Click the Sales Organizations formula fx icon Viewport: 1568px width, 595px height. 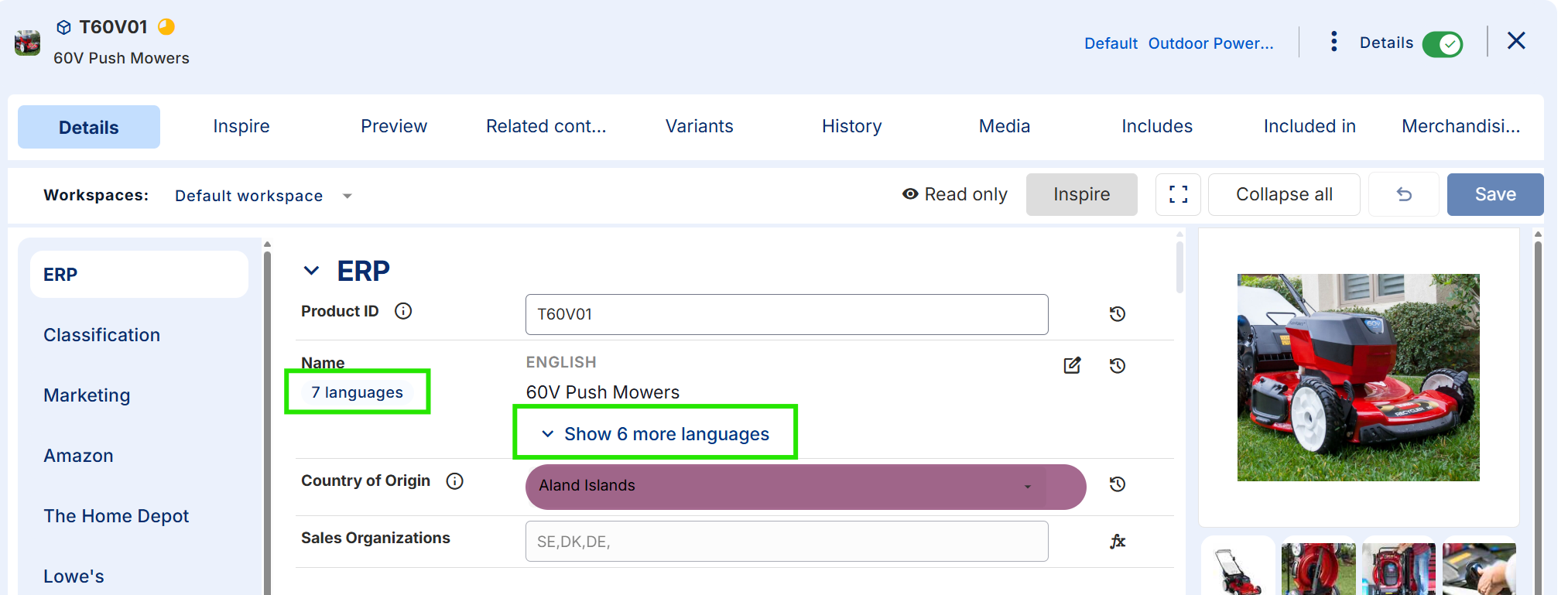click(x=1117, y=542)
